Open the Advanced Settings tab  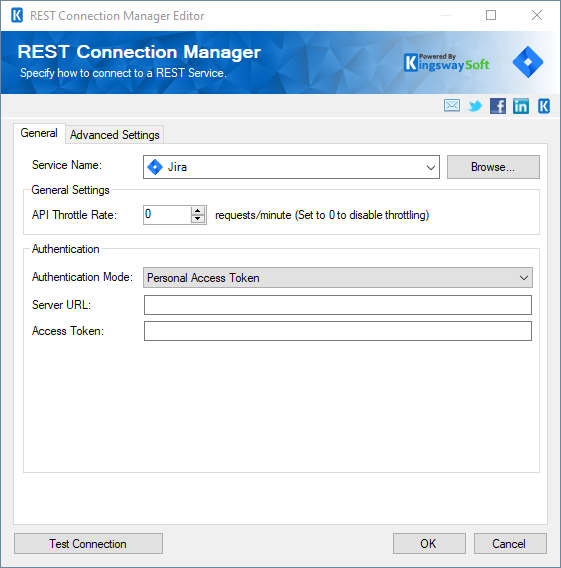(x=114, y=135)
